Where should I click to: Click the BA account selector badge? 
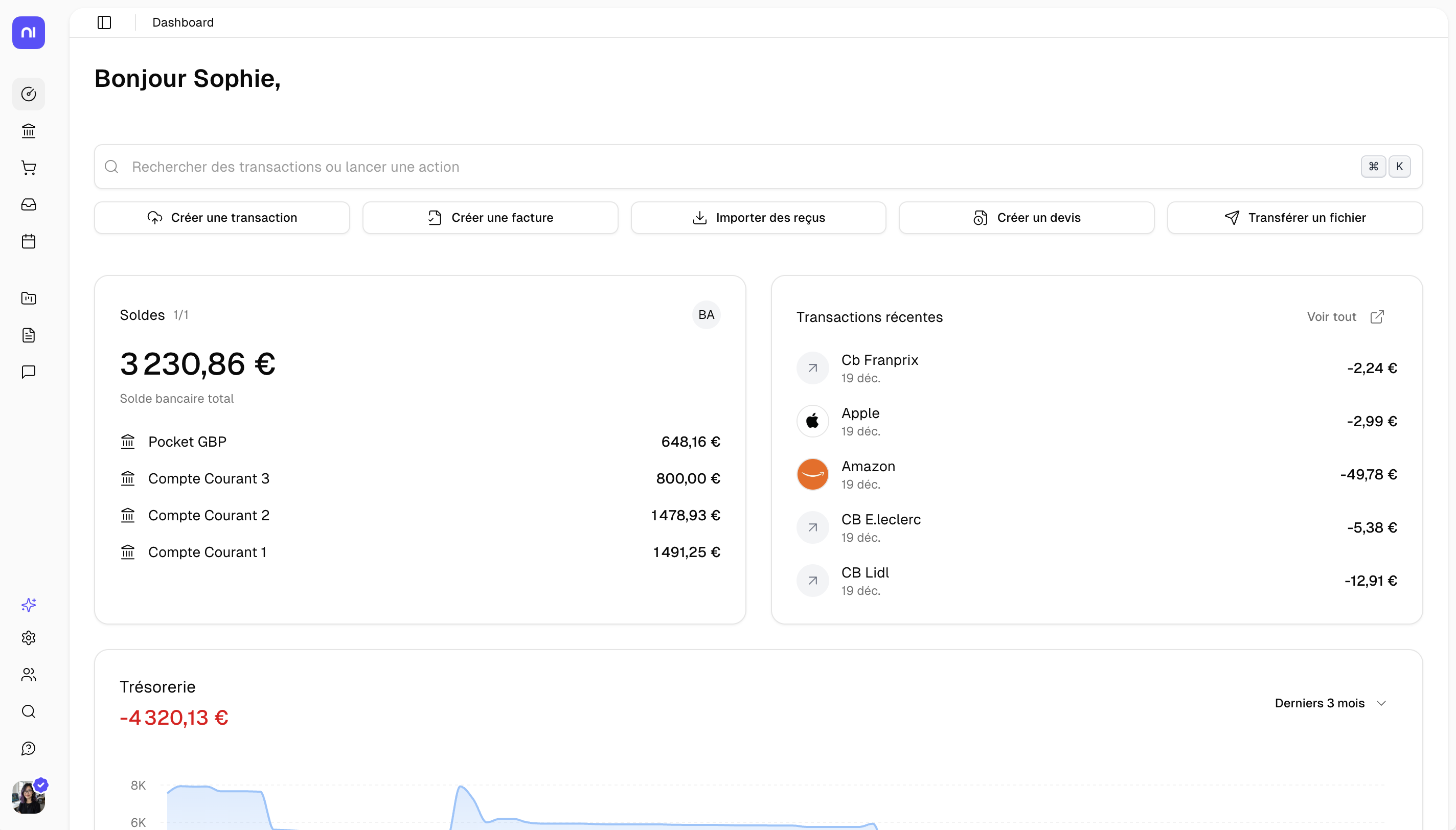pyautogui.click(x=706, y=315)
